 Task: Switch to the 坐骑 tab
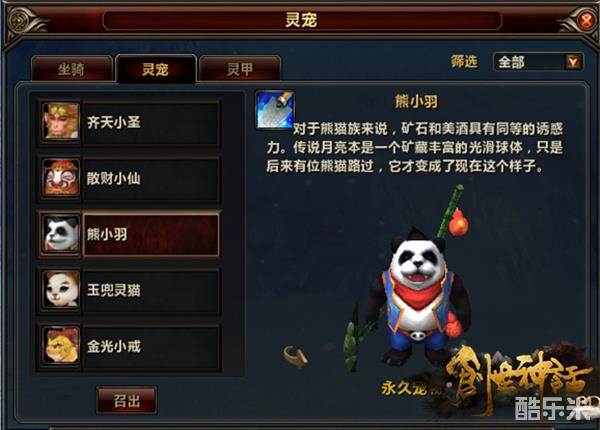tap(72, 69)
